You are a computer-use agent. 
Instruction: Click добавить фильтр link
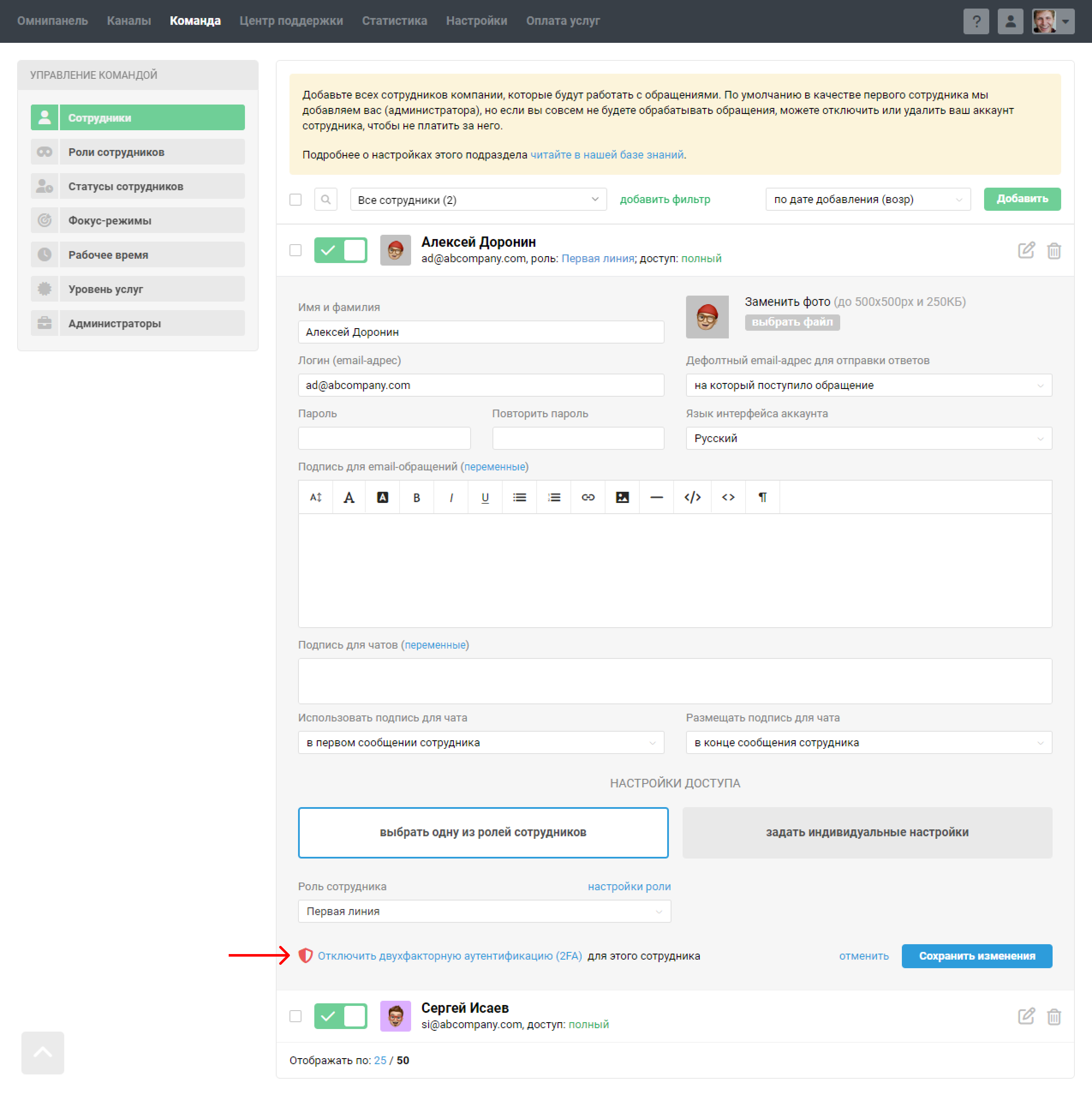[665, 200]
